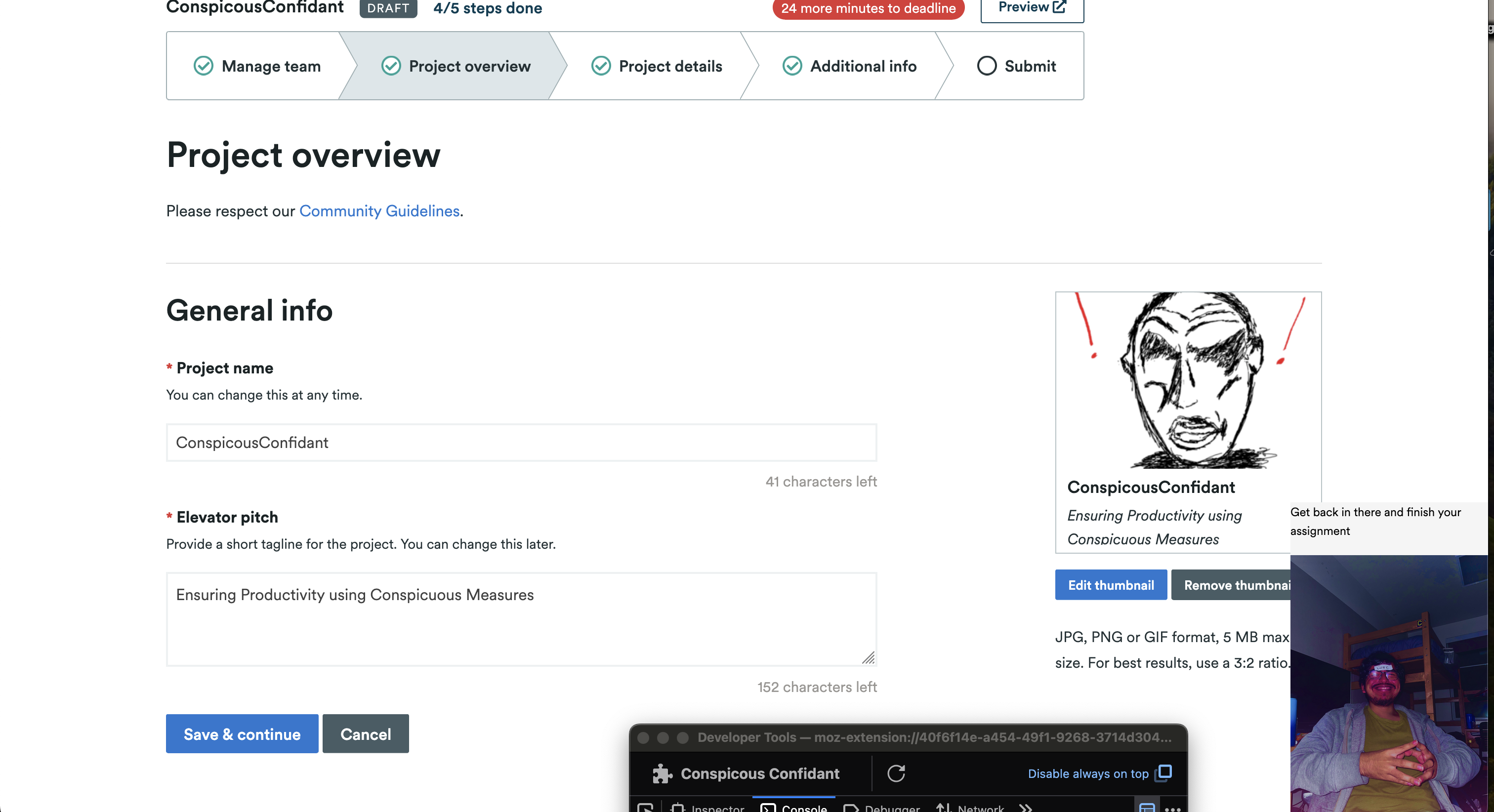Screen dimensions: 1494x812
Task: Click the Edit thumbnail button
Action: [x=1111, y=585]
